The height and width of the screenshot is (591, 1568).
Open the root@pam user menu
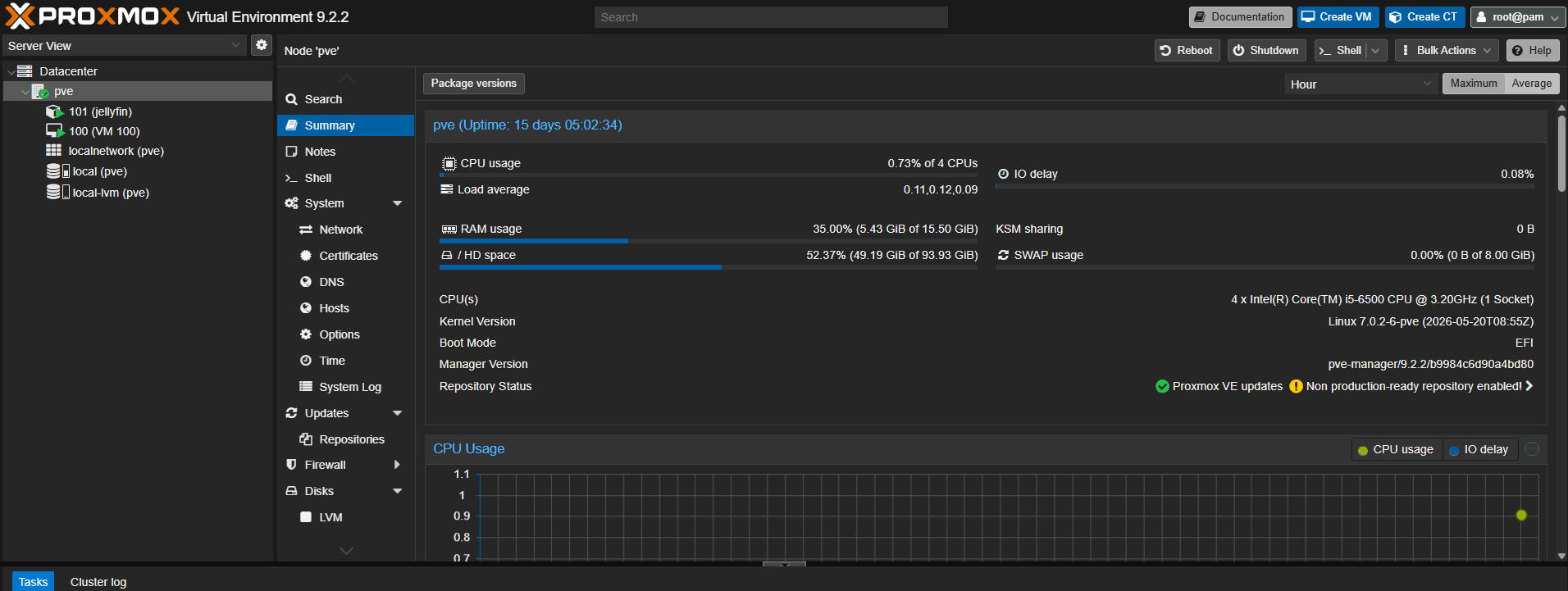[1517, 17]
